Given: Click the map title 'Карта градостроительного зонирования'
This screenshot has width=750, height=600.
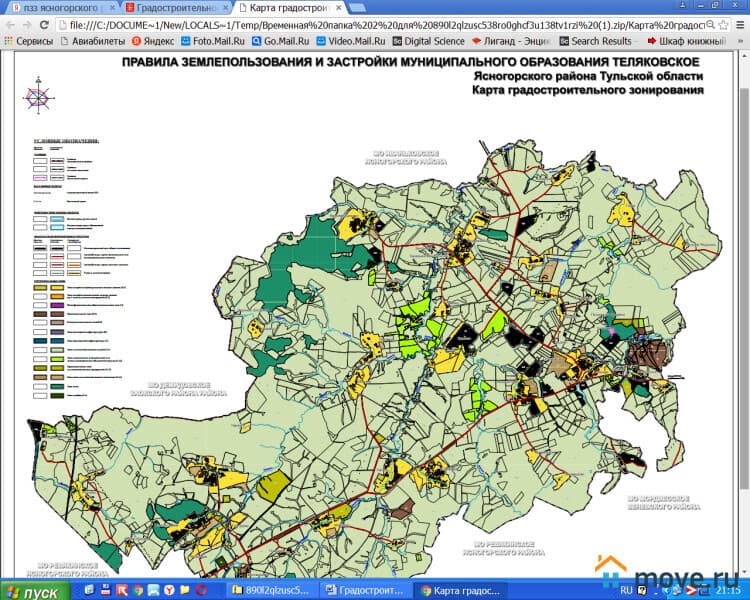Looking at the screenshot, I should pos(588,90).
